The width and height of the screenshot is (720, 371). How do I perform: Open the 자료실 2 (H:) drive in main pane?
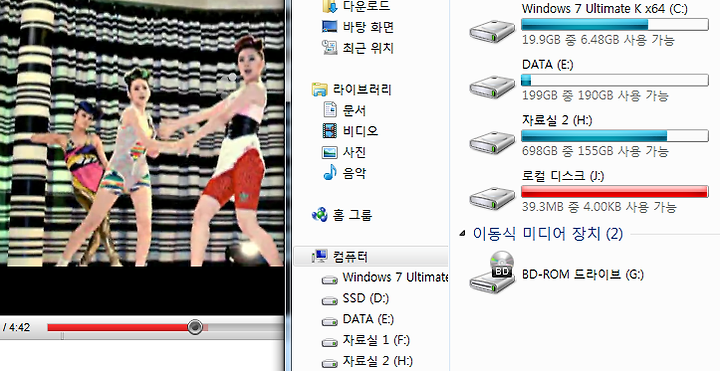click(557, 120)
